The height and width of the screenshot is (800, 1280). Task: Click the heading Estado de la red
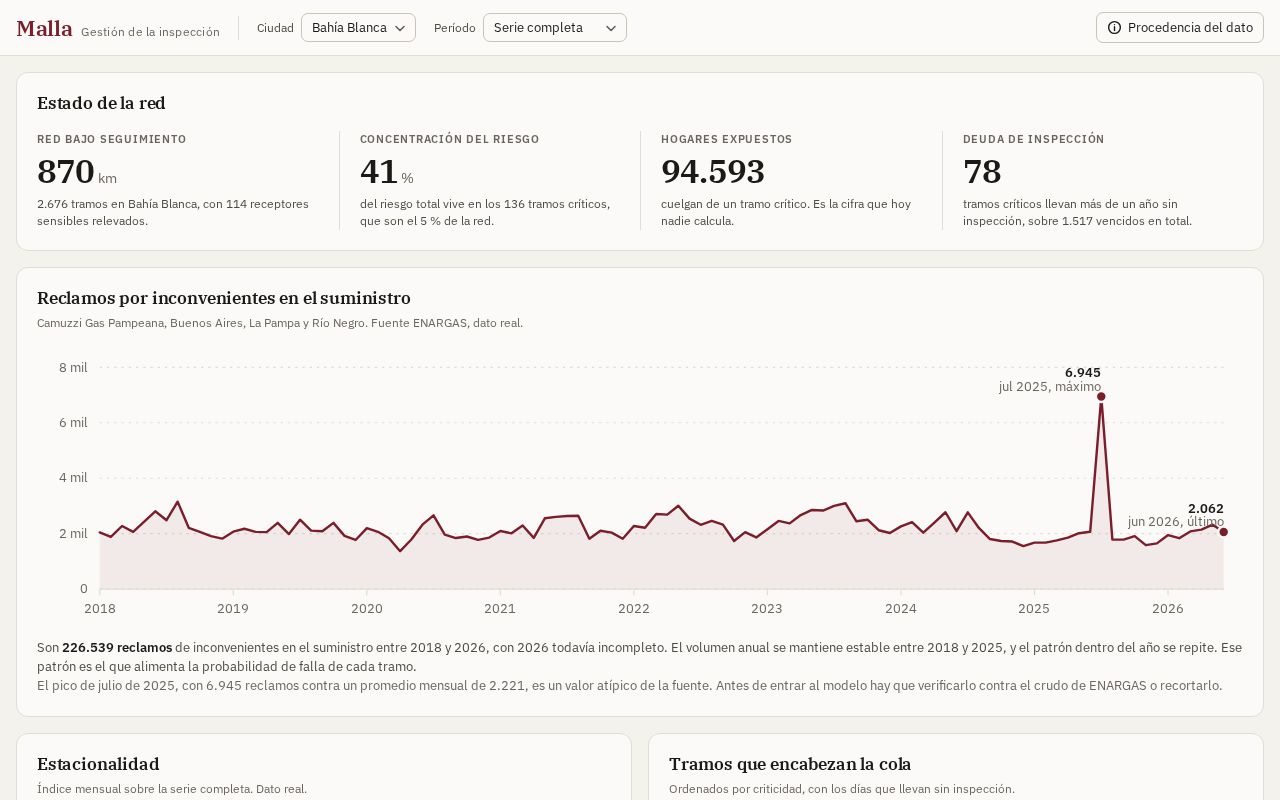(101, 103)
